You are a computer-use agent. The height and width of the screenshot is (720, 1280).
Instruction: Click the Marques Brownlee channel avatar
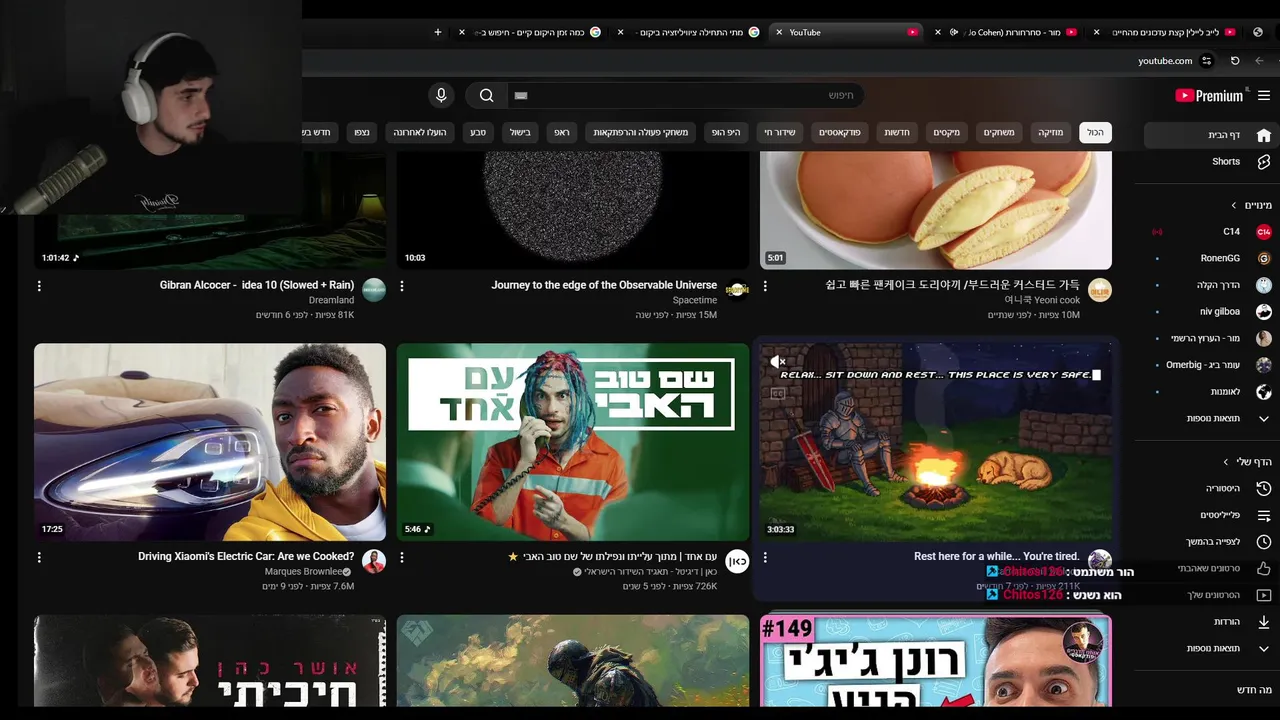374,561
